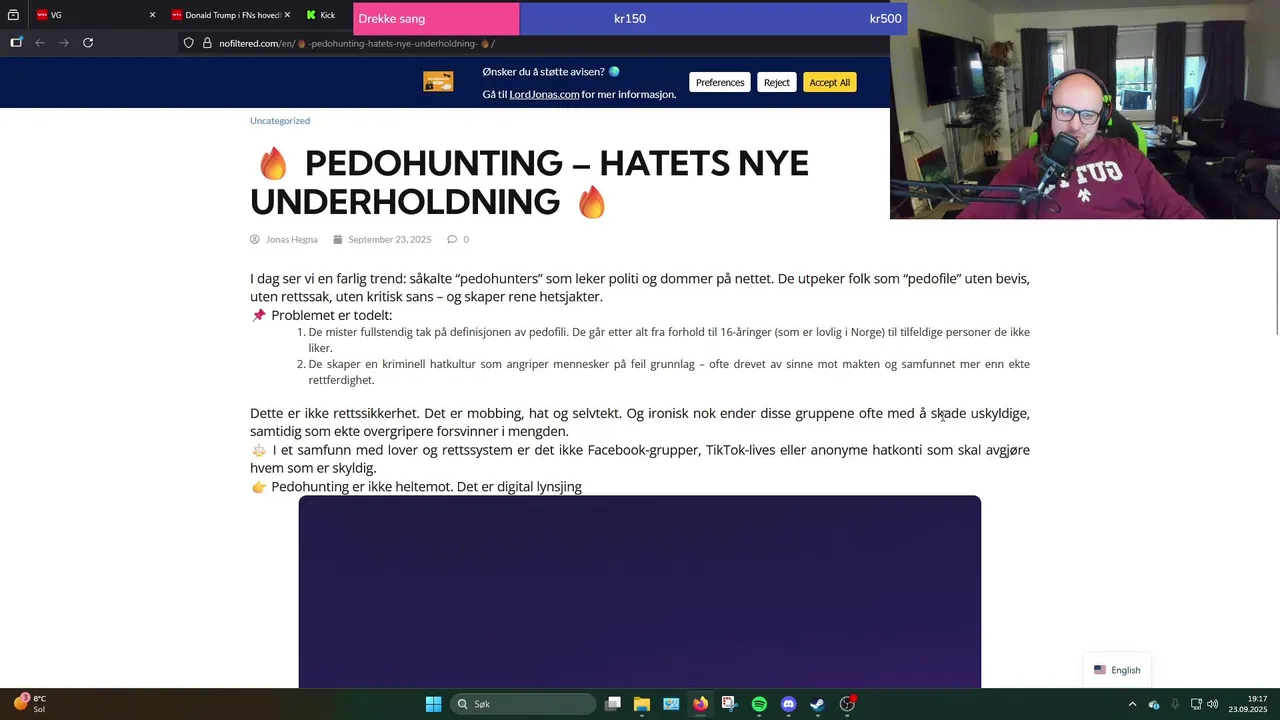Image resolution: width=1280 pixels, height=720 pixels.
Task: Open File Explorer from taskbar
Action: (x=642, y=704)
